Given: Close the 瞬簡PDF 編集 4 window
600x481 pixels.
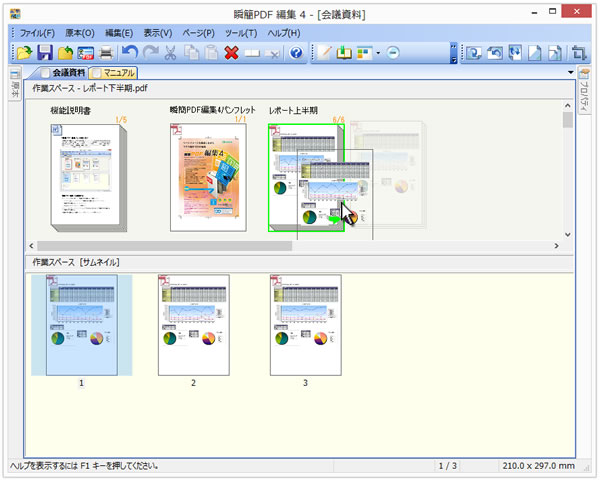Looking at the screenshot, I should pyautogui.click(x=576, y=11).
